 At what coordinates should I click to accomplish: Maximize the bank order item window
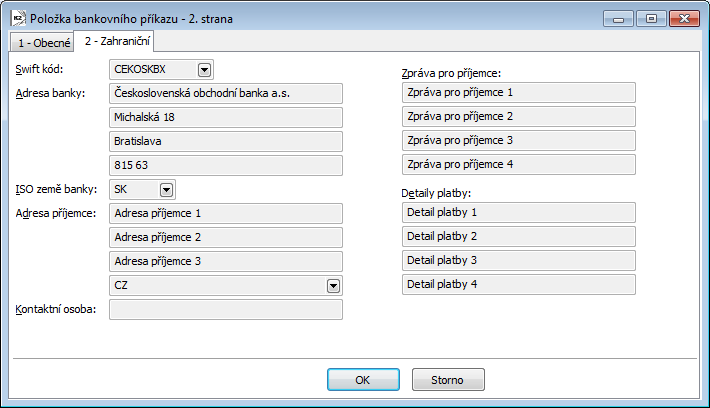(x=651, y=19)
